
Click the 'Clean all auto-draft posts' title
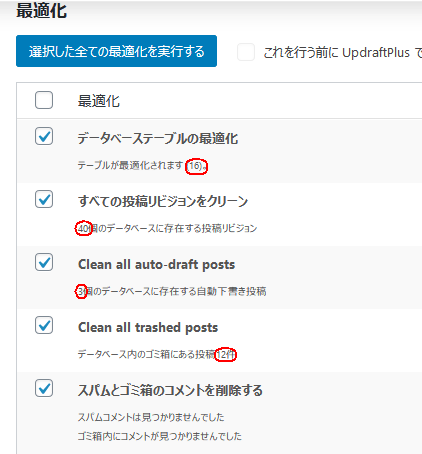tap(156, 264)
